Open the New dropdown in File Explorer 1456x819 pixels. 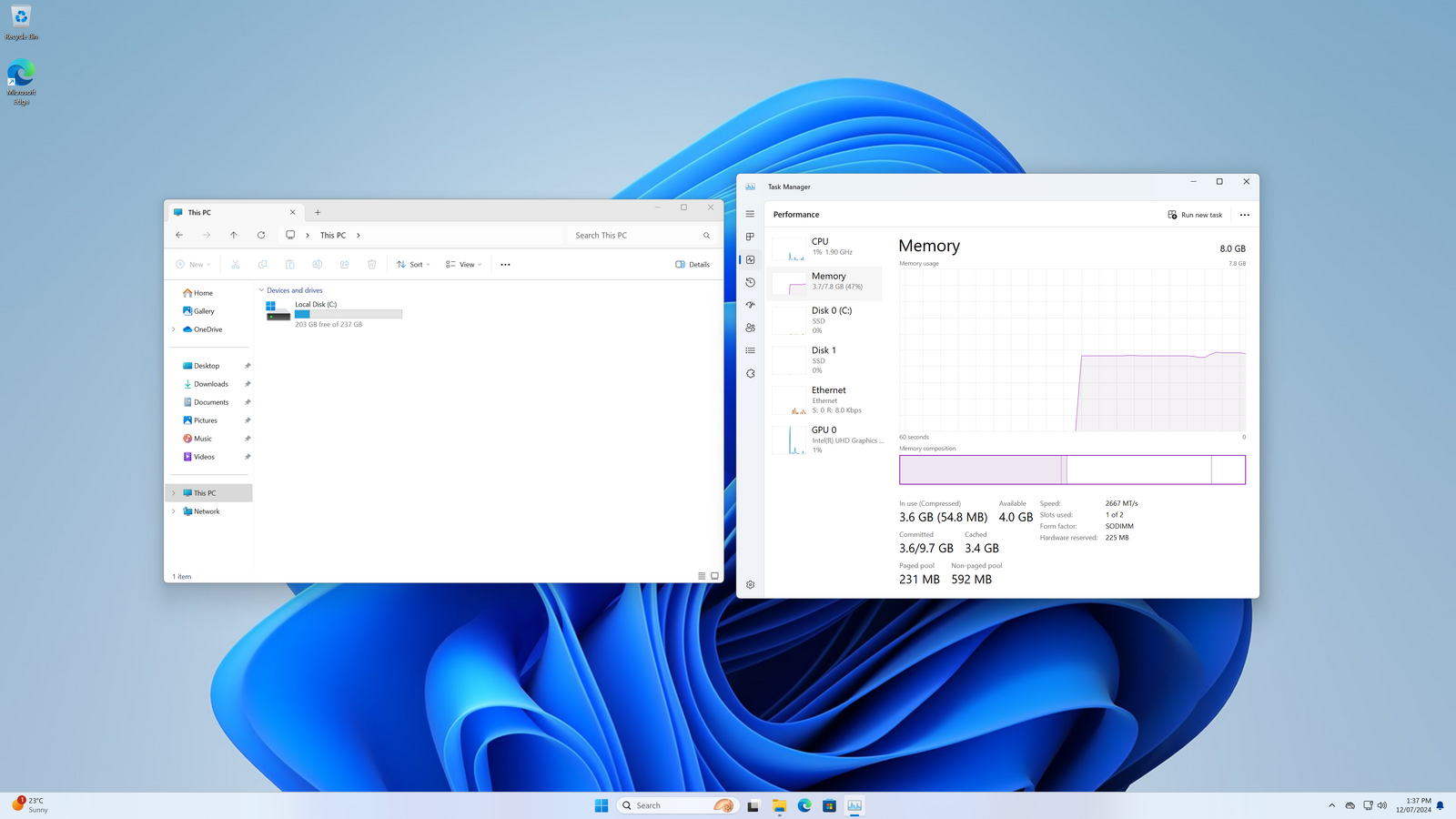point(193,264)
